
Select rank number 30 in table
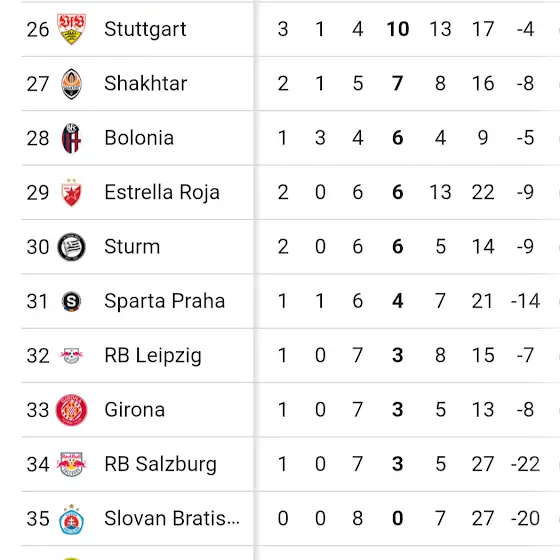[x=38, y=247]
